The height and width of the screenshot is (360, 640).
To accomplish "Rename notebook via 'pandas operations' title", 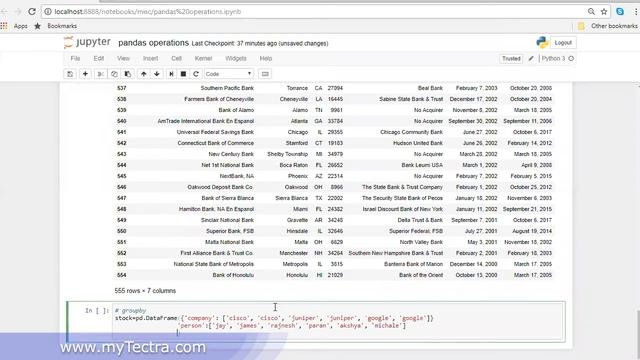I will tap(153, 43).
